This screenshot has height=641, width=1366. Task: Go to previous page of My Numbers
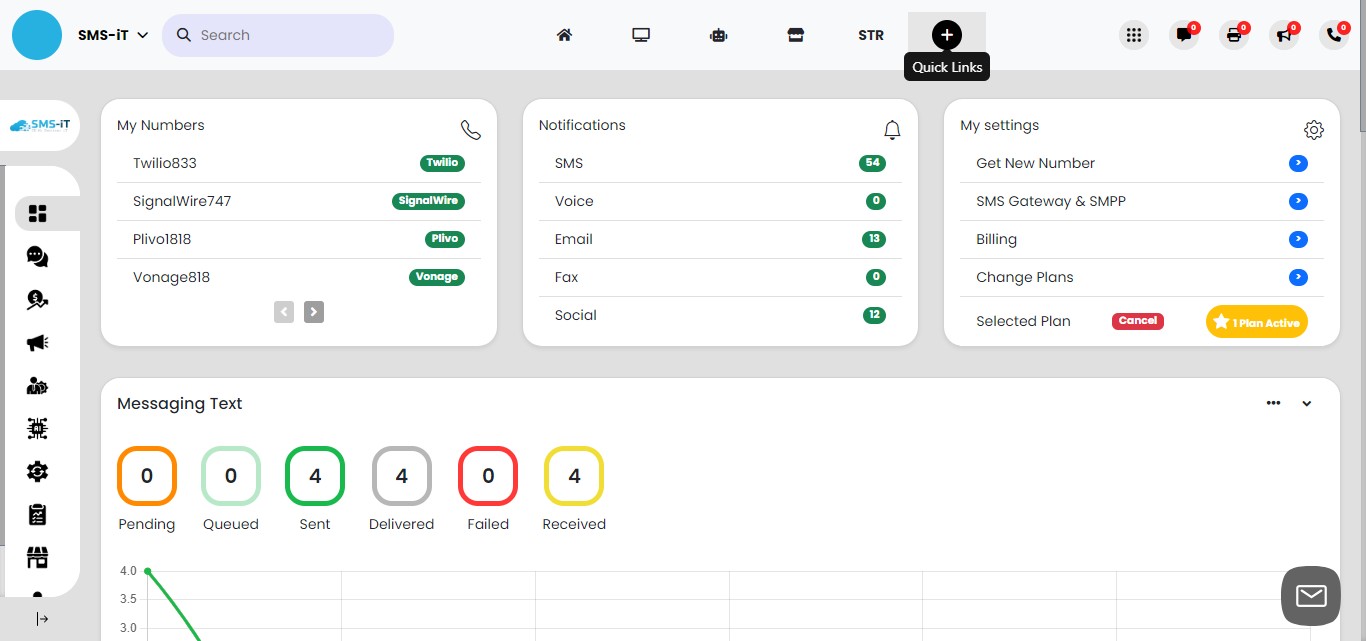284,312
